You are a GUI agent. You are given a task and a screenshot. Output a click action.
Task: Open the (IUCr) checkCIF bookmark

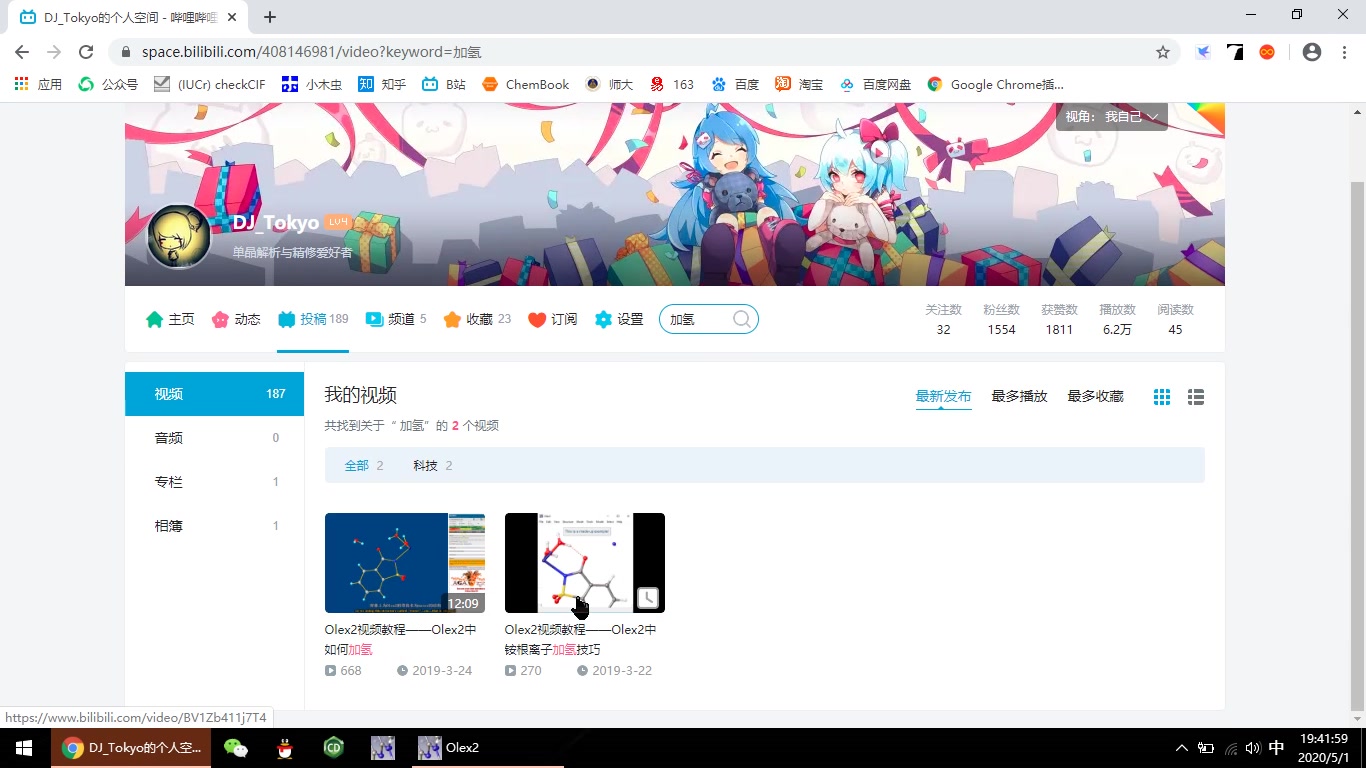coord(210,85)
